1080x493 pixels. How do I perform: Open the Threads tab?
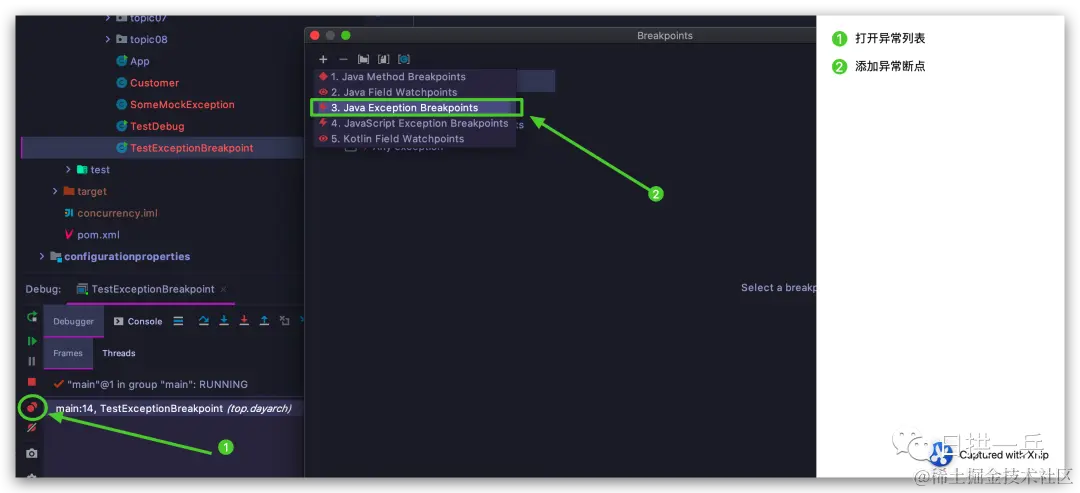click(x=118, y=353)
